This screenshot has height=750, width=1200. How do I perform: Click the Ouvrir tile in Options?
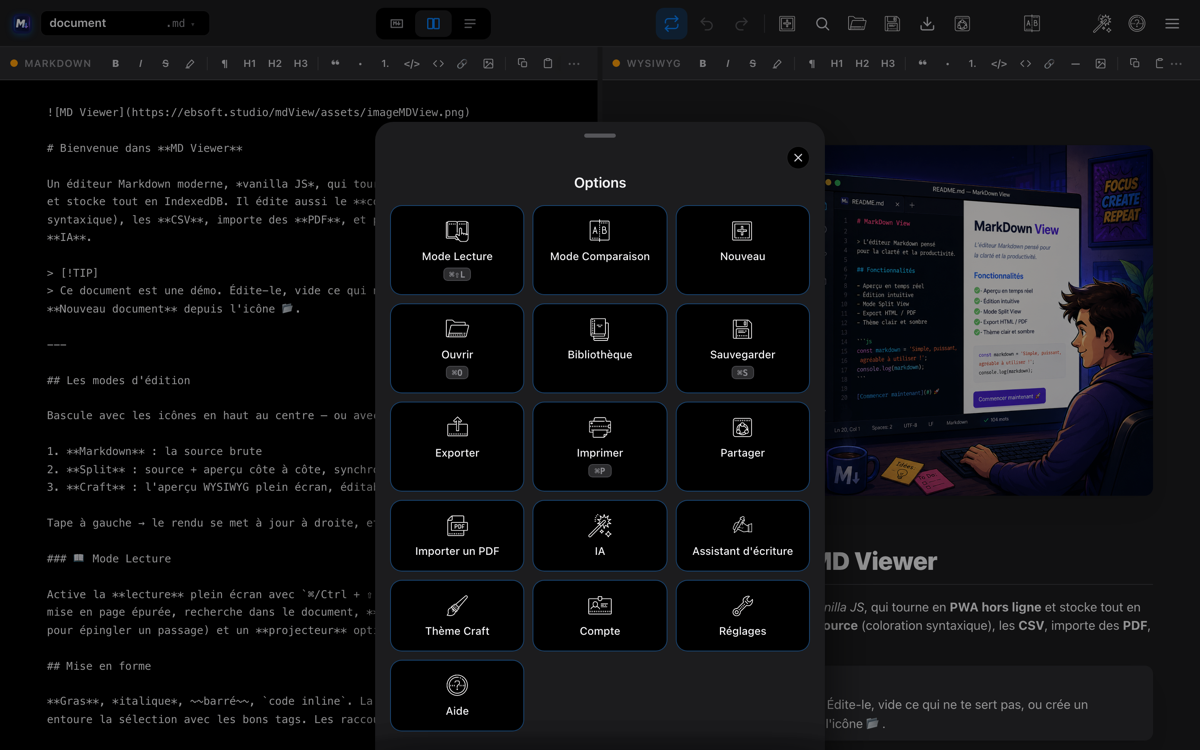457,348
